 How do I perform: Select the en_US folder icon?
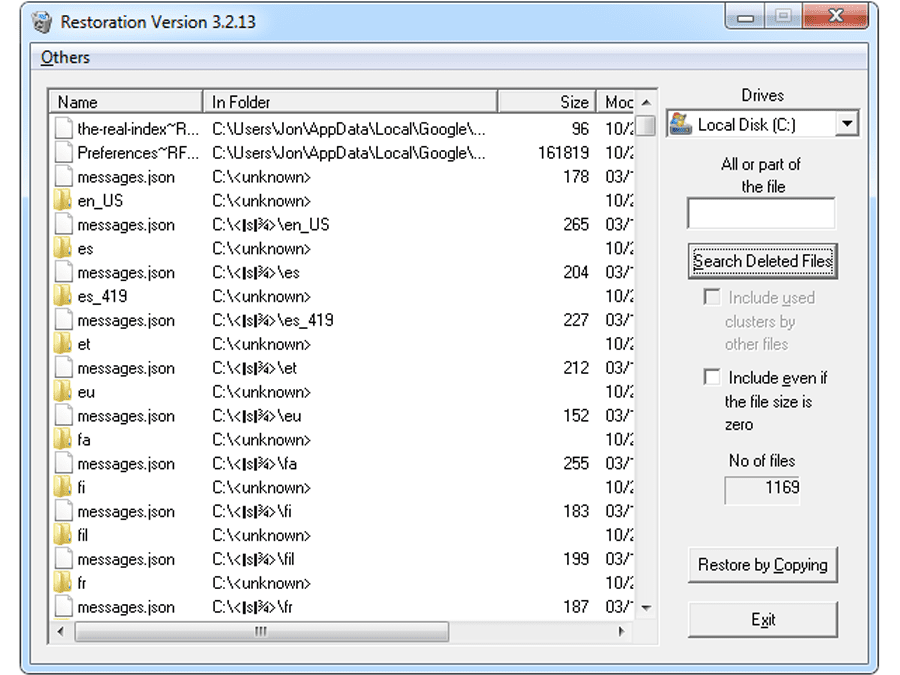(x=63, y=201)
